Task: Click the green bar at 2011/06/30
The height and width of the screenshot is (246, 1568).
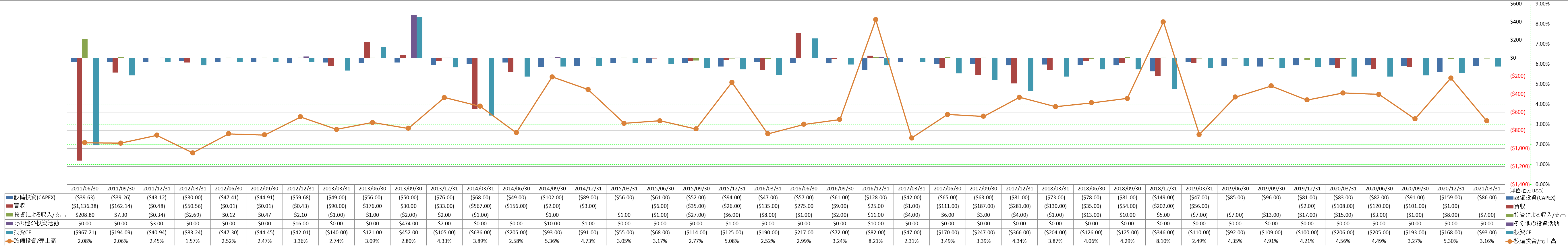Action: coord(85,48)
